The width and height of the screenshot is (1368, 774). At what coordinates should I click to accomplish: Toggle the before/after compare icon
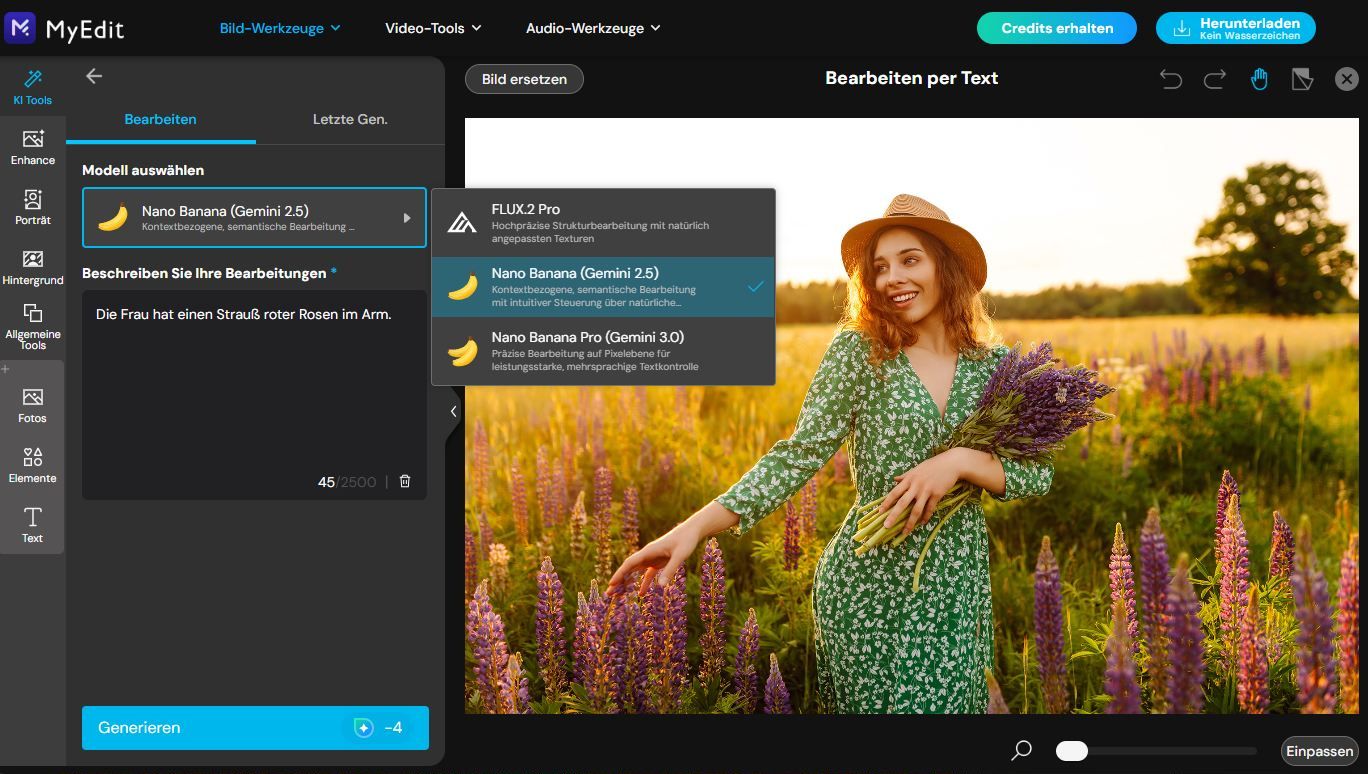point(1302,79)
